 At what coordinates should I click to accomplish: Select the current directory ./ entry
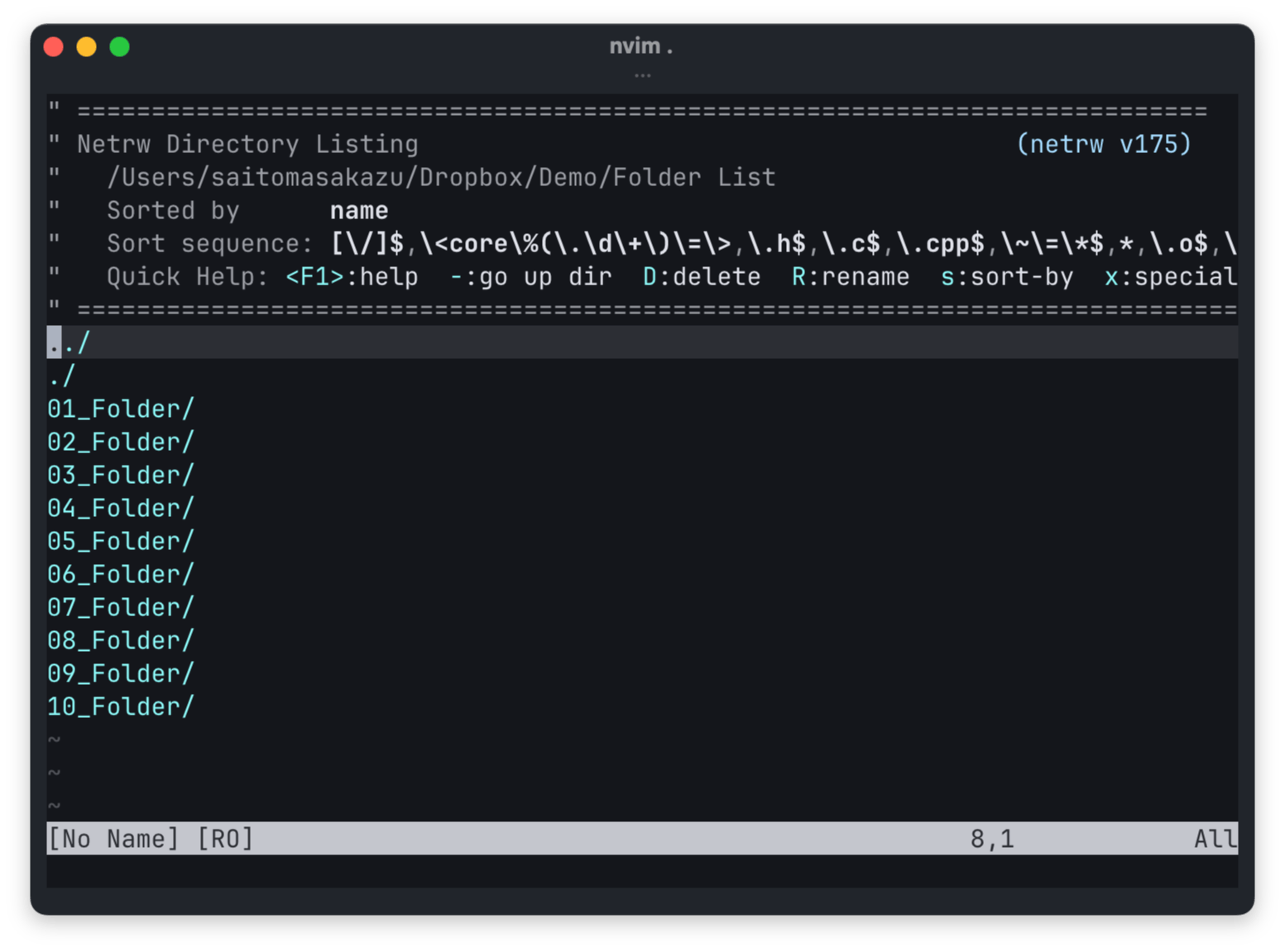point(61,376)
